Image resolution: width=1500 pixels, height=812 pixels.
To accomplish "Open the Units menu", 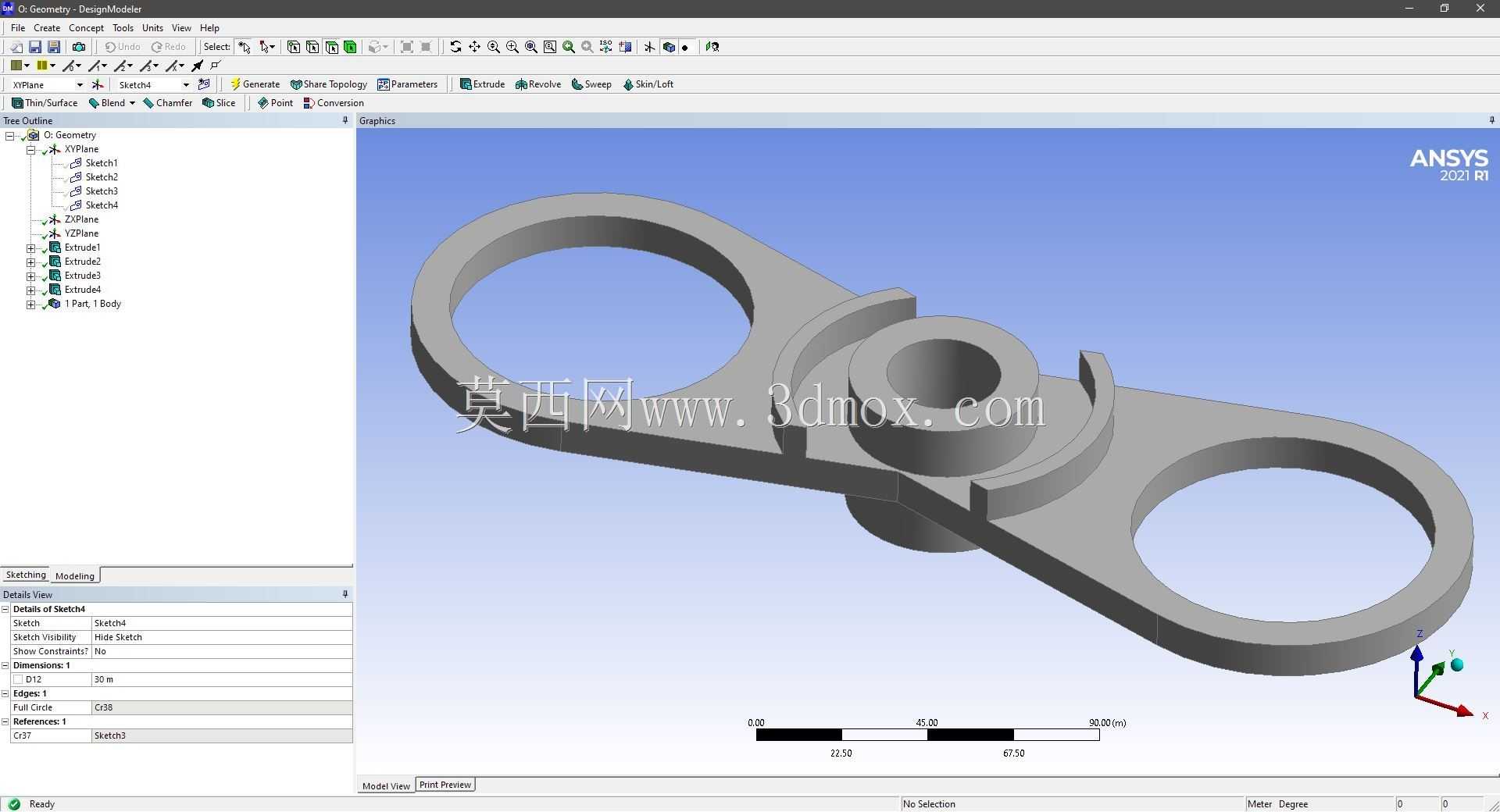I will click(x=152, y=28).
